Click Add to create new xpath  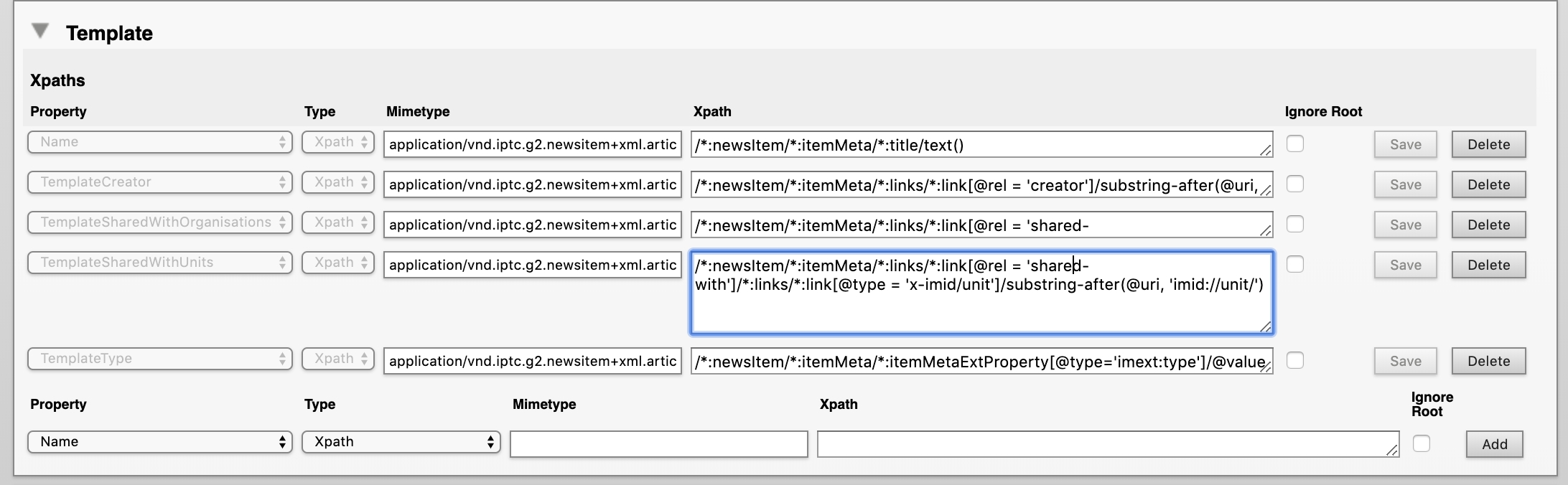[1494, 444]
